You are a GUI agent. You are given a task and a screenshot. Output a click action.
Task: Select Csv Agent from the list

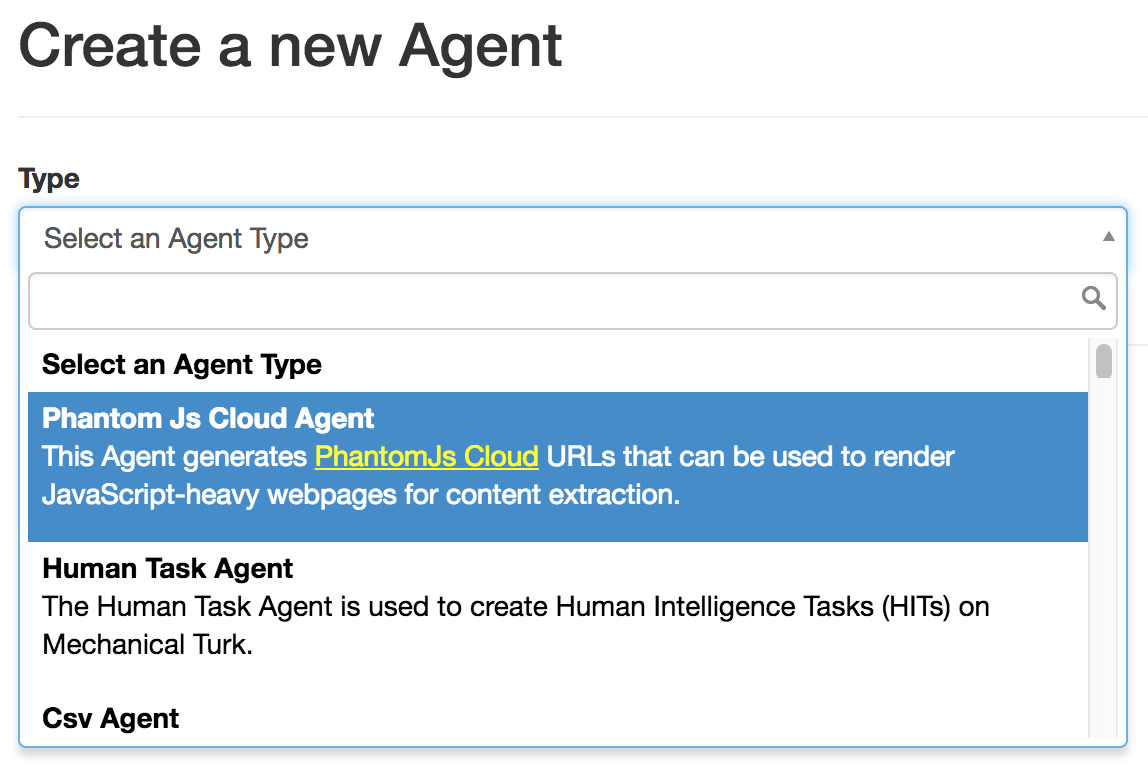coord(111,718)
